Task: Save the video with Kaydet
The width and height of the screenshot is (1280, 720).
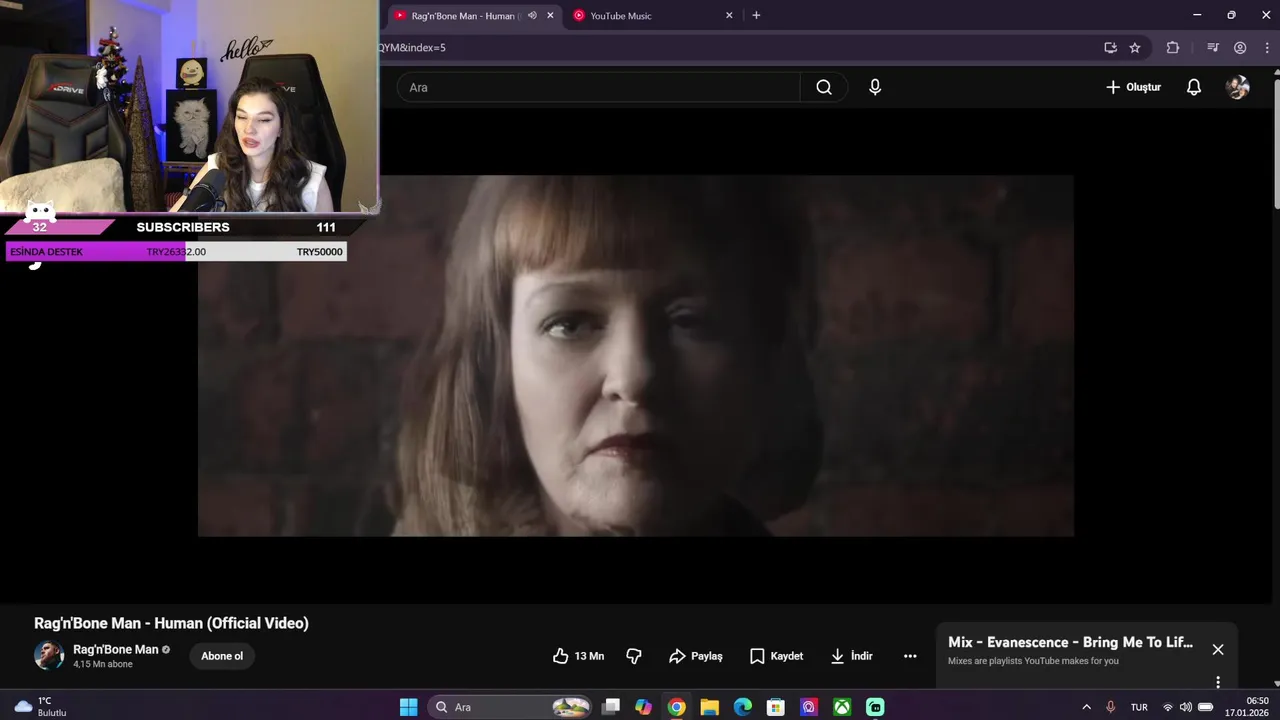Action: (x=776, y=656)
